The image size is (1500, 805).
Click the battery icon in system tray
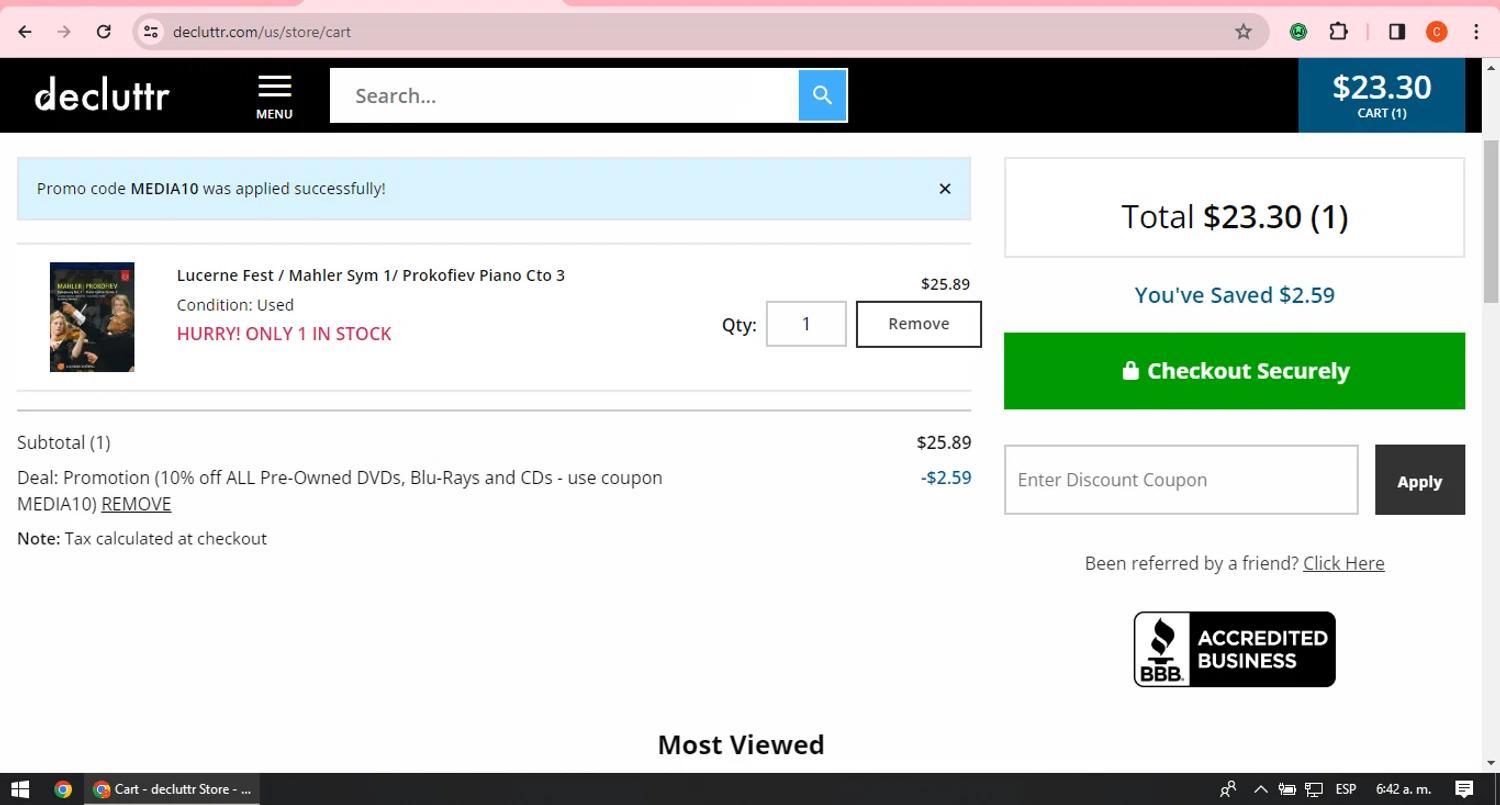[x=1286, y=789]
